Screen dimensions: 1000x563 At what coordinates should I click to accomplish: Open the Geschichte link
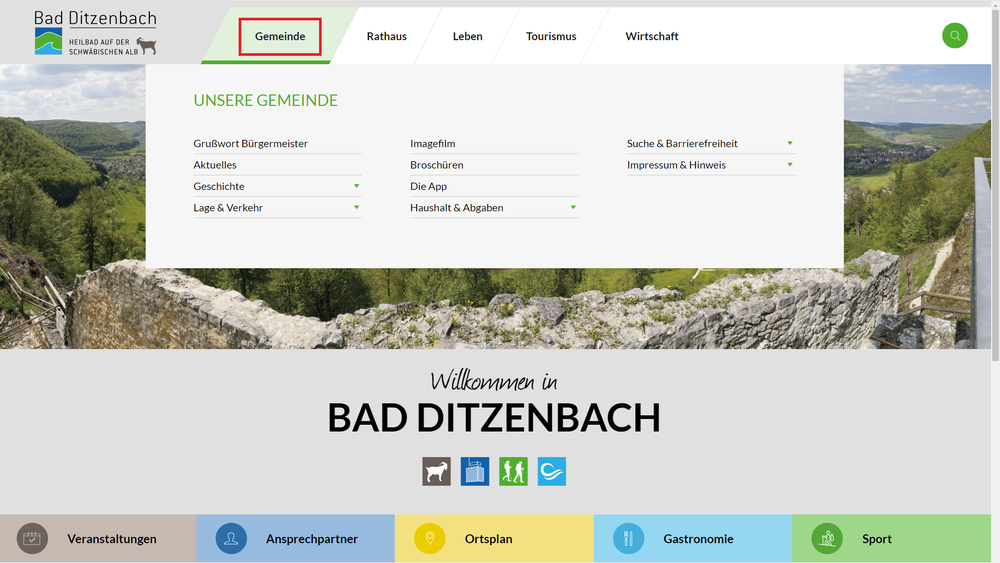point(219,186)
